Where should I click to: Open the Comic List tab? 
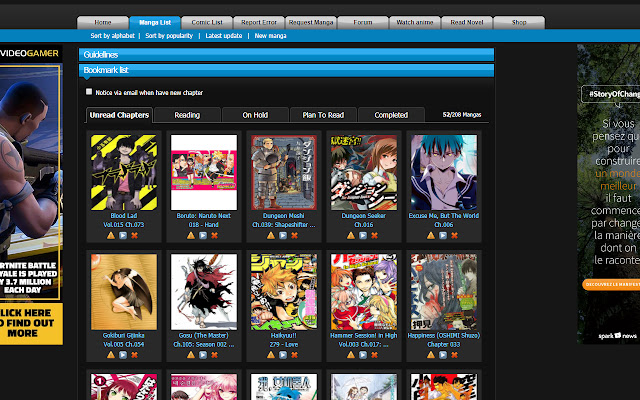click(x=207, y=22)
